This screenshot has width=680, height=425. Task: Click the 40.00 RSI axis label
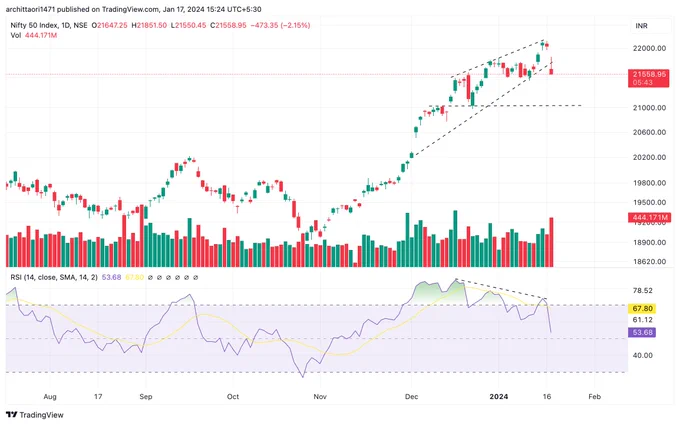point(642,355)
